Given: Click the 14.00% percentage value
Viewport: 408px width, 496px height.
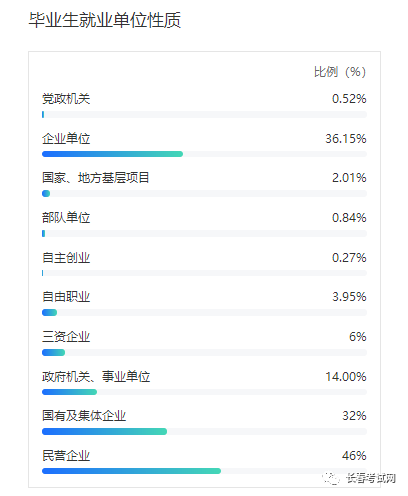Looking at the screenshot, I should pos(346,377).
